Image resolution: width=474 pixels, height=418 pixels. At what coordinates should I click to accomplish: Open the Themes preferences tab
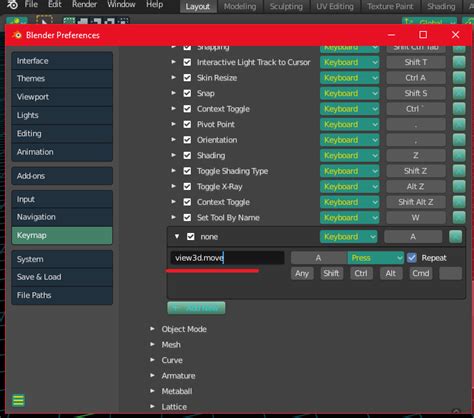tap(62, 79)
